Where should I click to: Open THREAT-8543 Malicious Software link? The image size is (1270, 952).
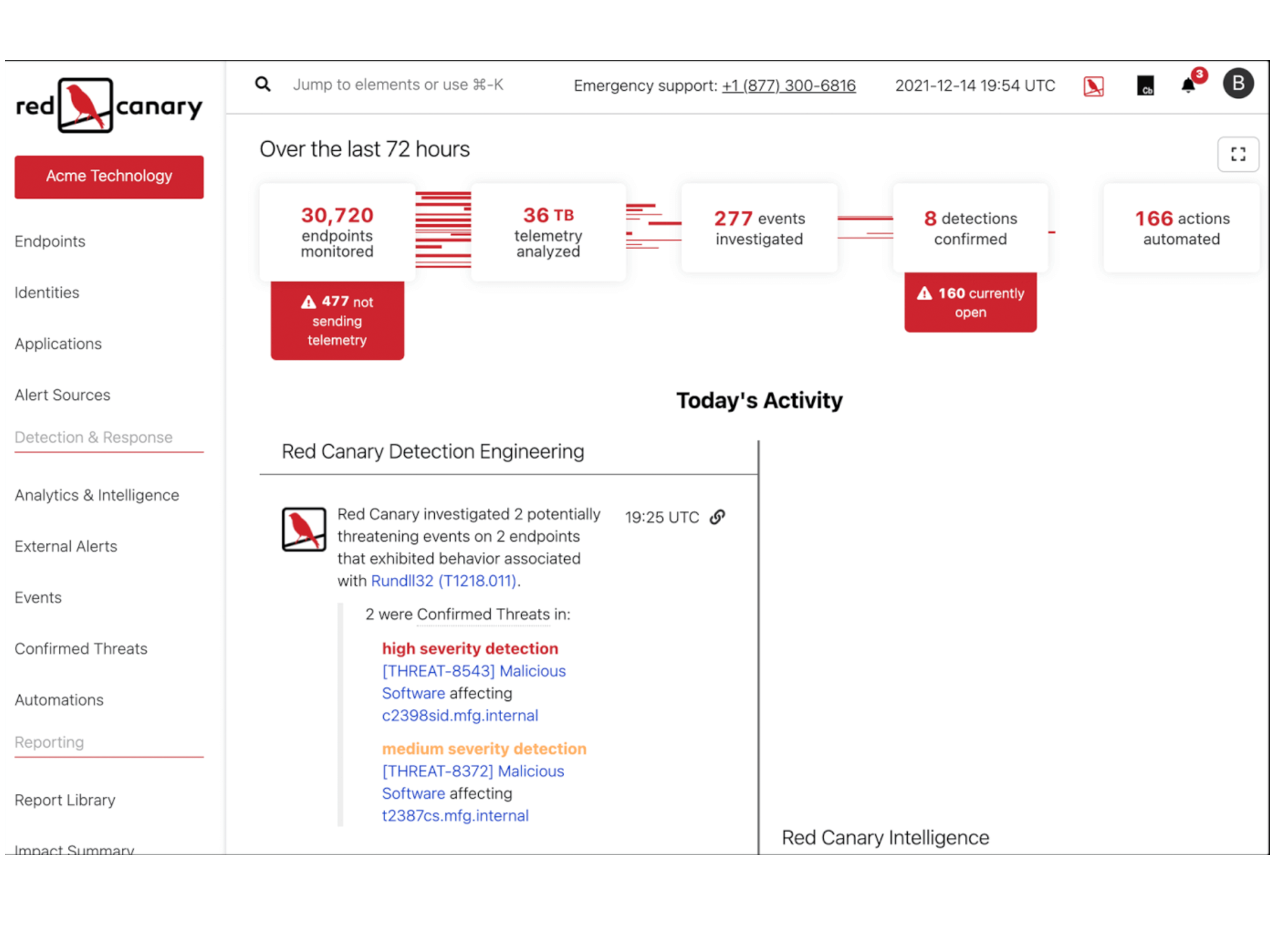474,682
